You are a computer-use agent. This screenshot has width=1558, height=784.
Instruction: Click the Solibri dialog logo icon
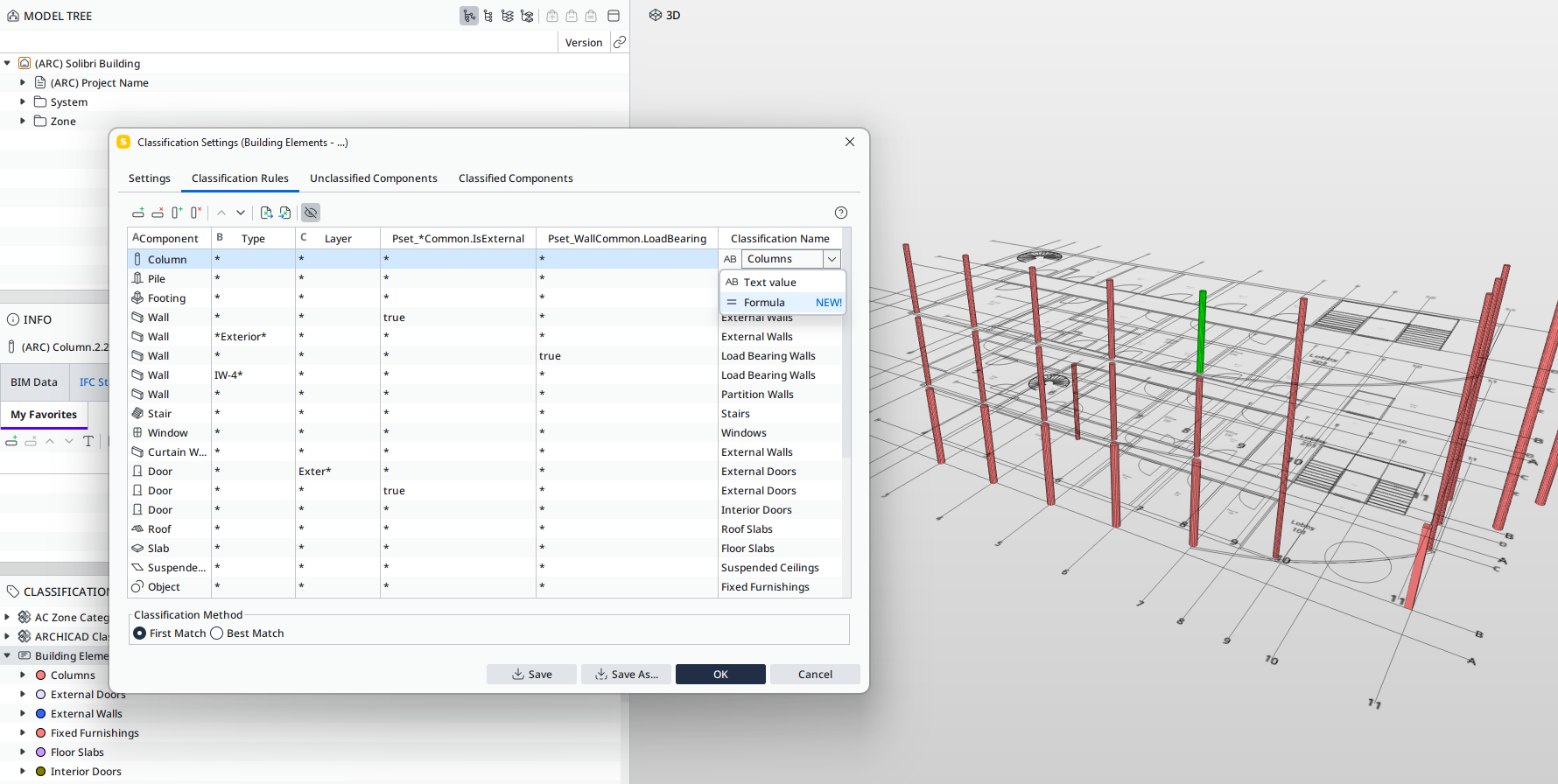click(123, 142)
